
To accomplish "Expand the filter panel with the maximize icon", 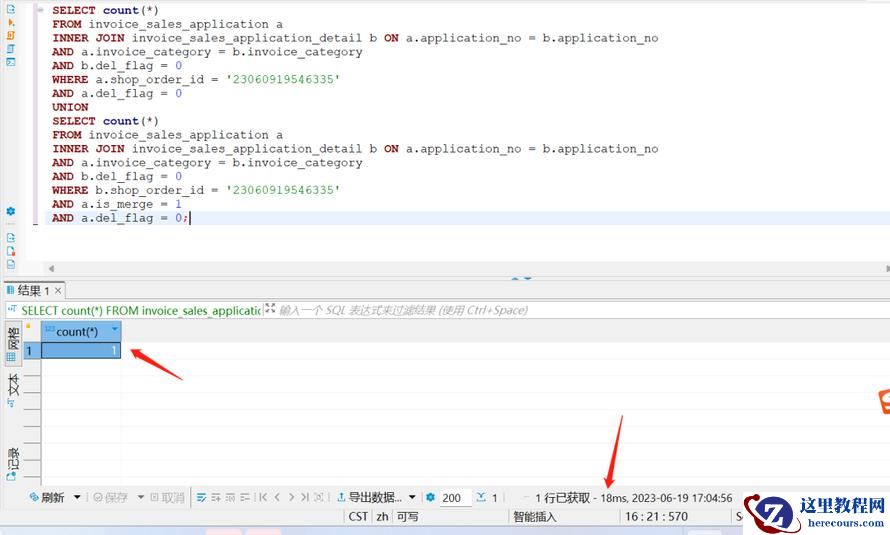I will 270,308.
